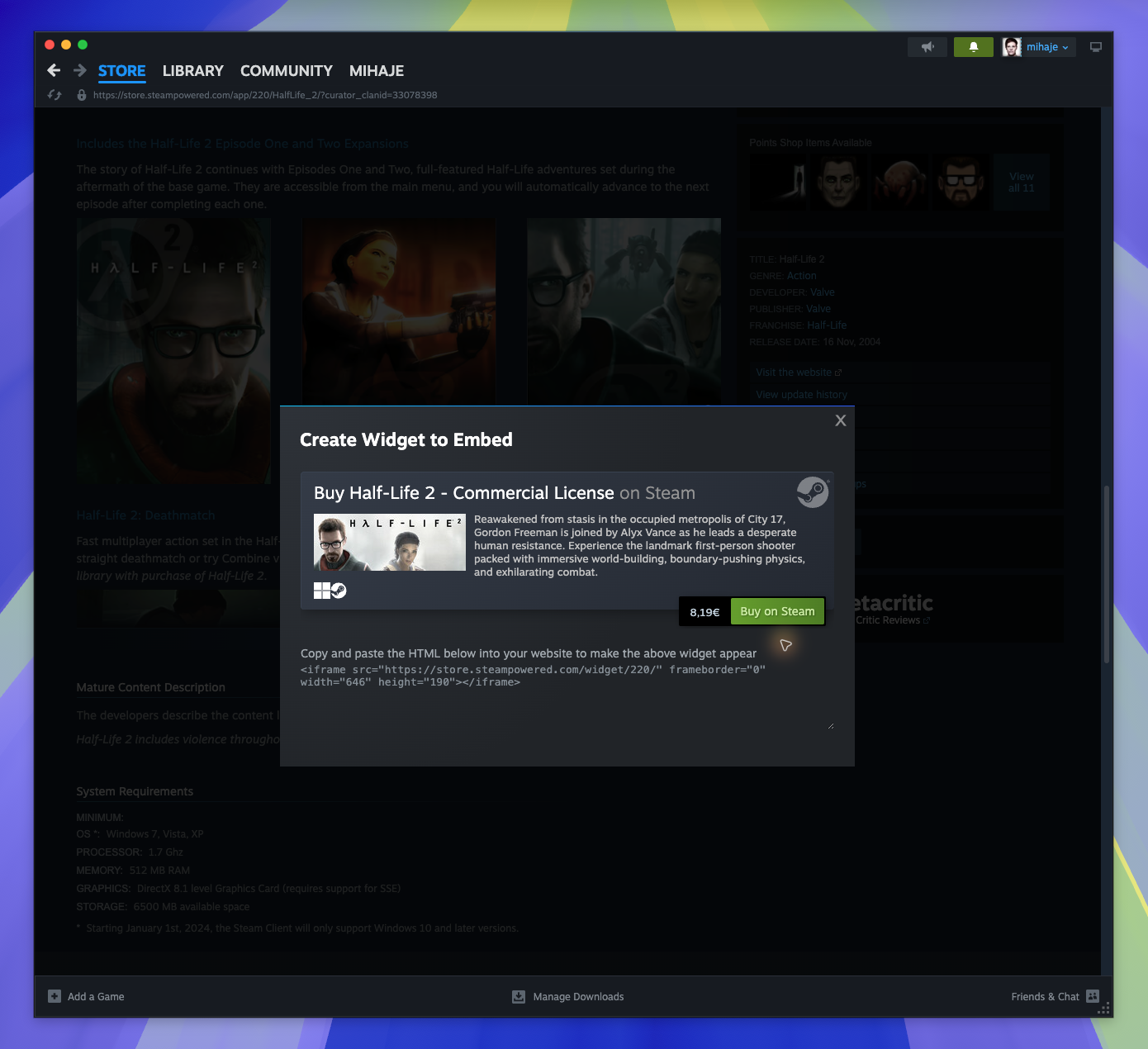Open Friends & Chat
The height and width of the screenshot is (1049, 1148).
(x=1045, y=996)
